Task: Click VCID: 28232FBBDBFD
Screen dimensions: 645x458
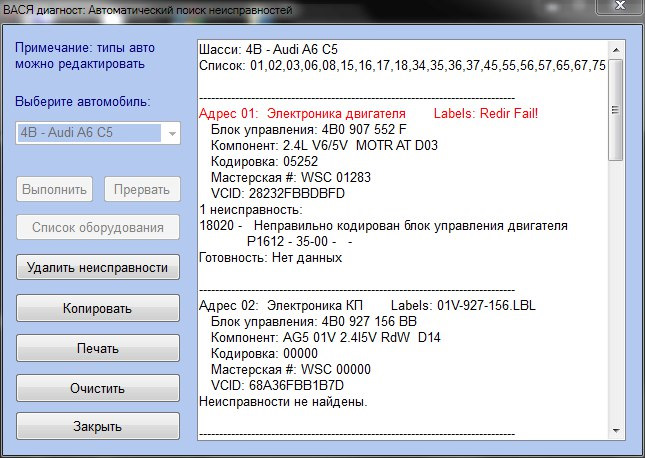Action: (278, 193)
